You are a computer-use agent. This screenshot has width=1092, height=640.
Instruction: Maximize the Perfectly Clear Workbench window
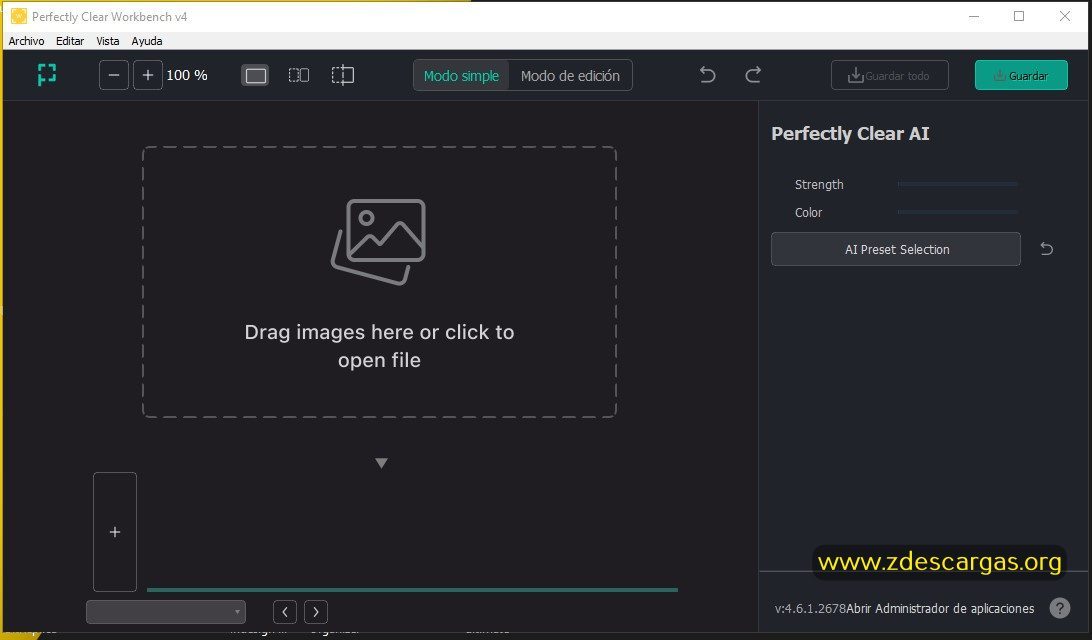pos(1019,16)
